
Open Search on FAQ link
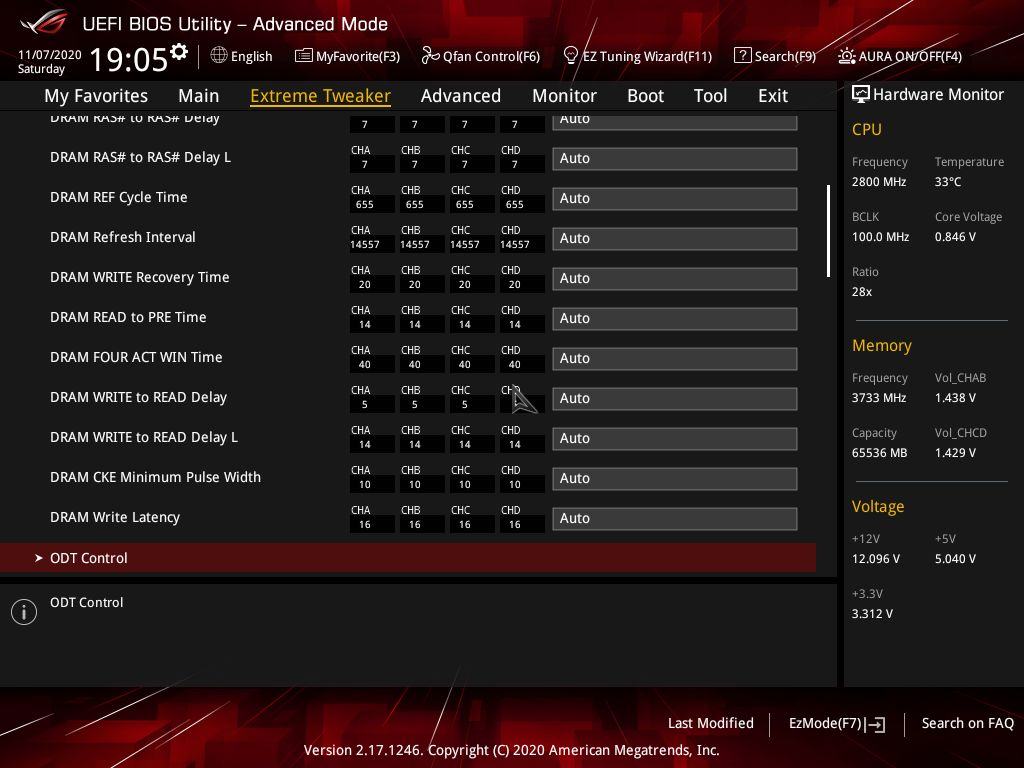coord(967,723)
